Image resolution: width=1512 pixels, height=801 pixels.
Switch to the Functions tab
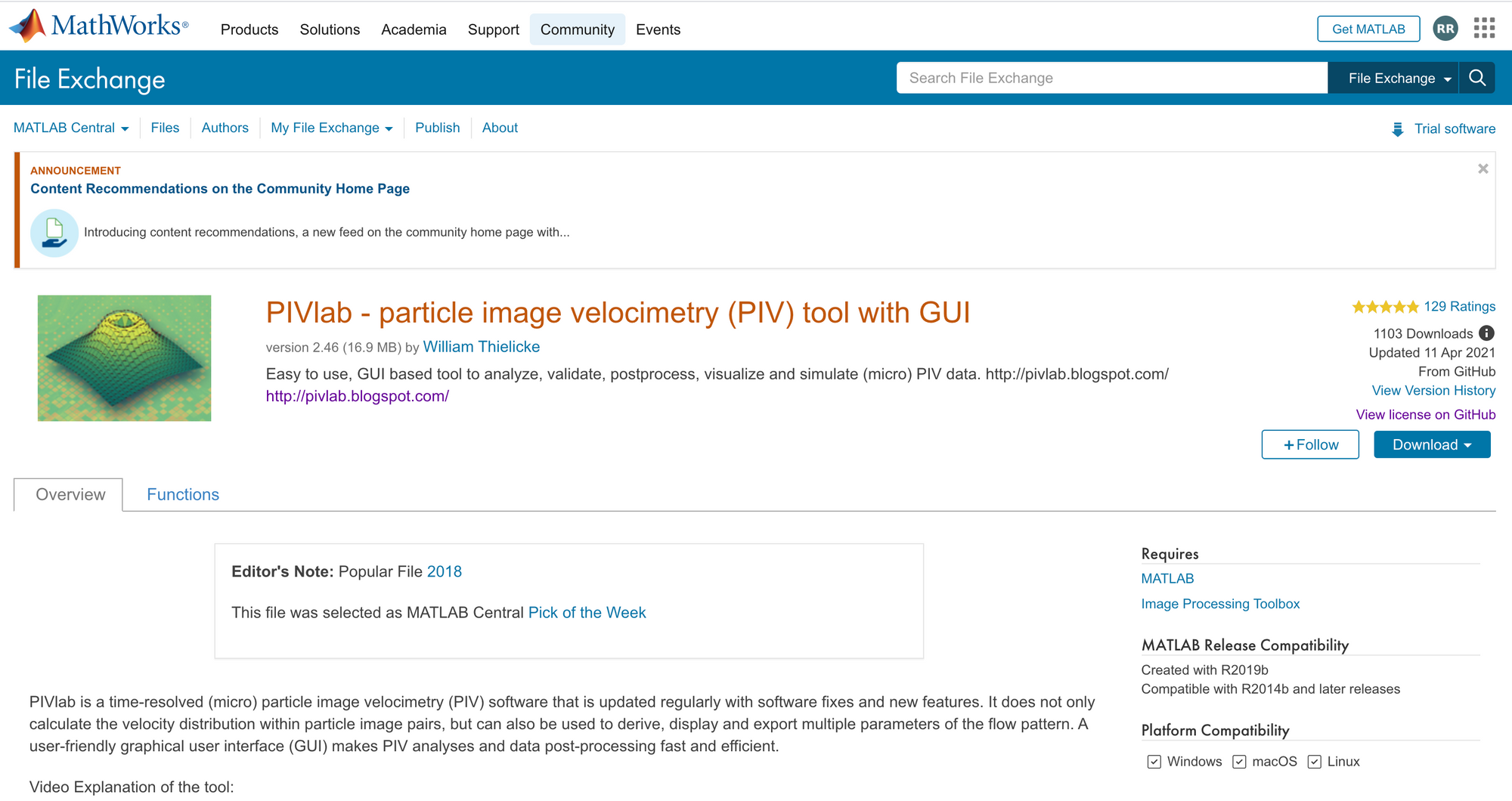(x=183, y=494)
